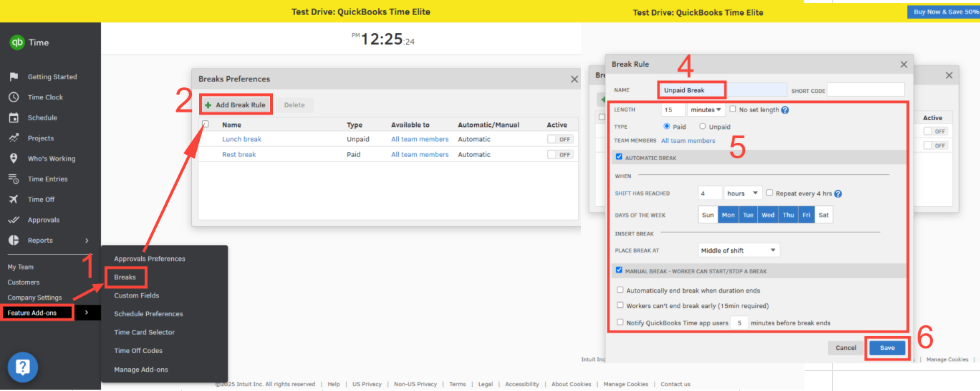Open Company Settings in sidebar
This screenshot has width=980, height=391.
tap(34, 297)
